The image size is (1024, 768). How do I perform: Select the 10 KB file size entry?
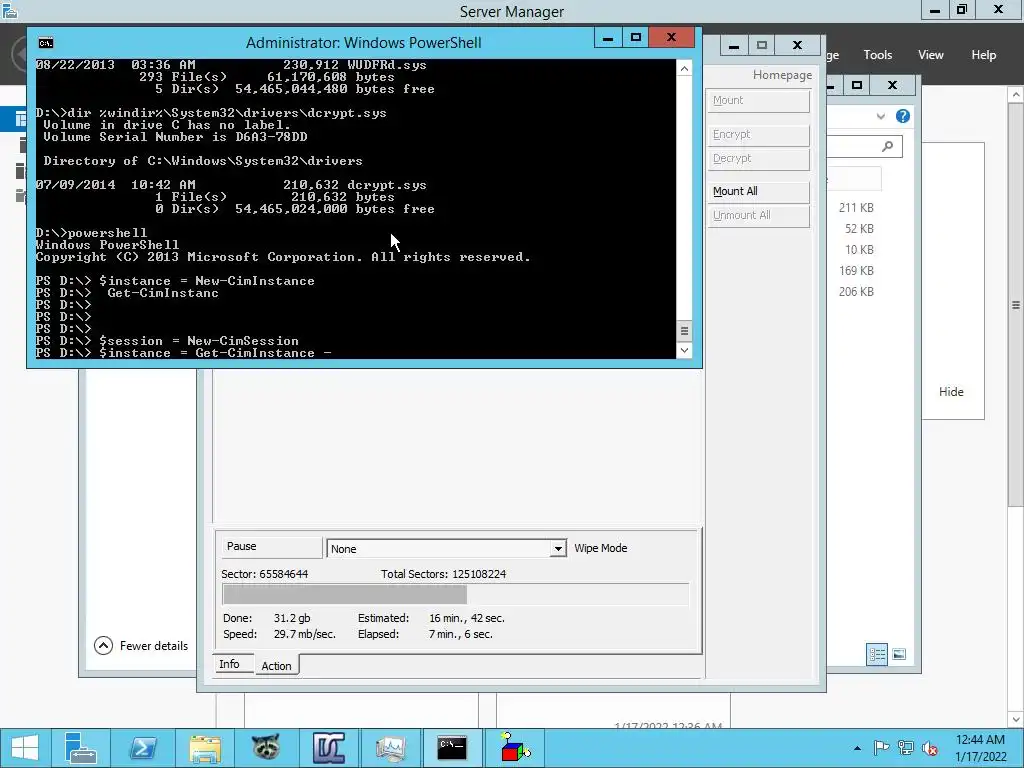pyautogui.click(x=859, y=249)
